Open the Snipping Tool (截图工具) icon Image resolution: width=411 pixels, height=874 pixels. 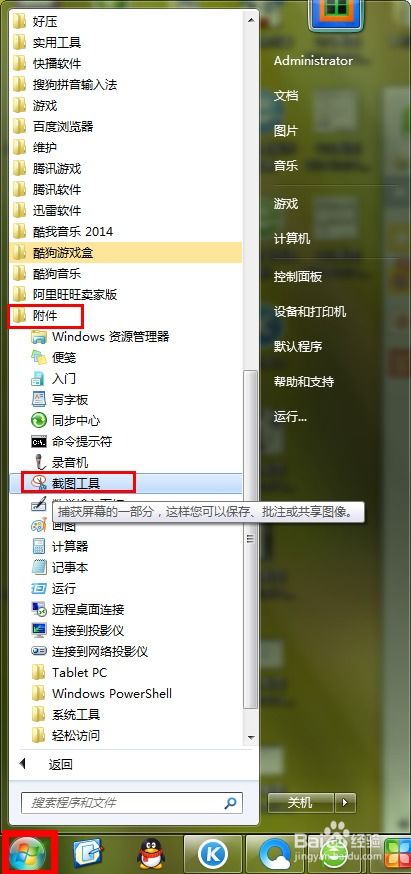pos(38,483)
